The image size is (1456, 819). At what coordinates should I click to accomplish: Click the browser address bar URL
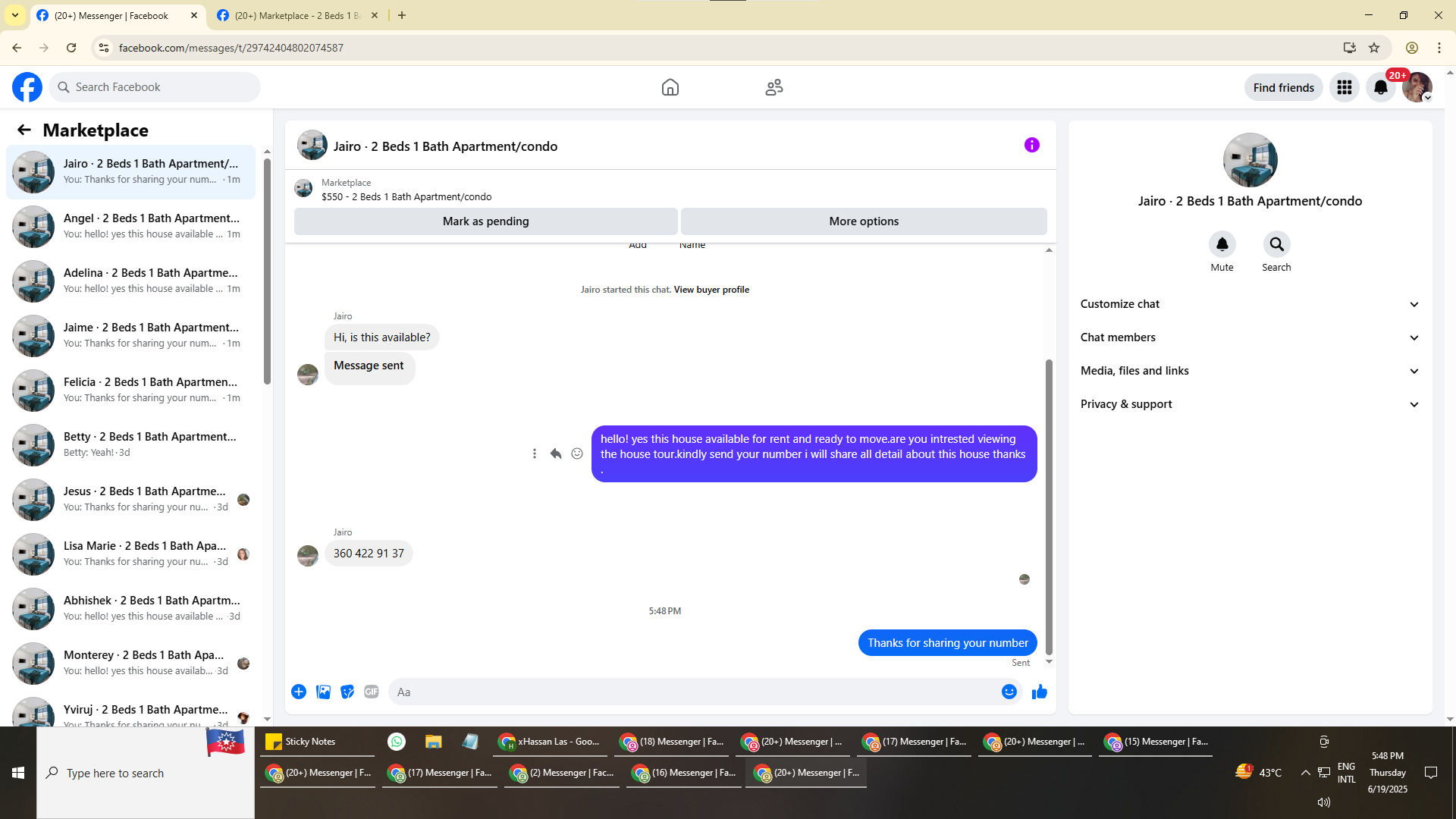tap(231, 48)
